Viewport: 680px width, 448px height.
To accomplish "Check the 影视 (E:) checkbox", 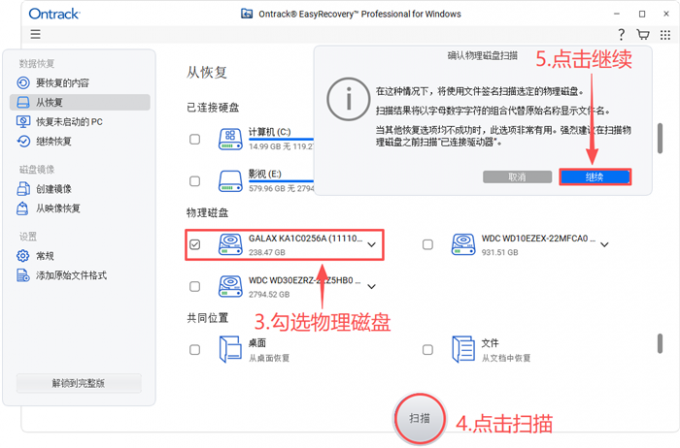I will click(195, 181).
